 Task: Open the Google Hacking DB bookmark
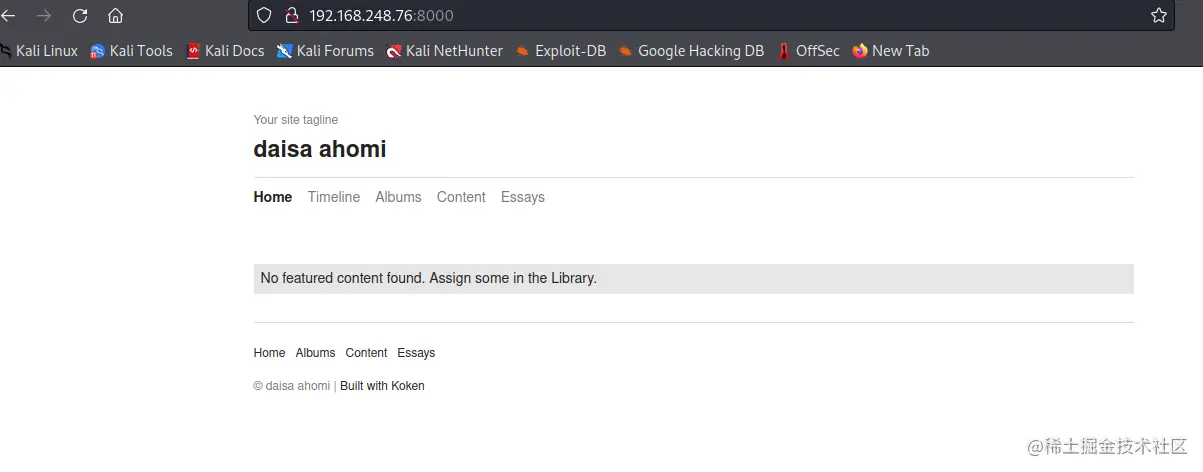[x=691, y=50]
